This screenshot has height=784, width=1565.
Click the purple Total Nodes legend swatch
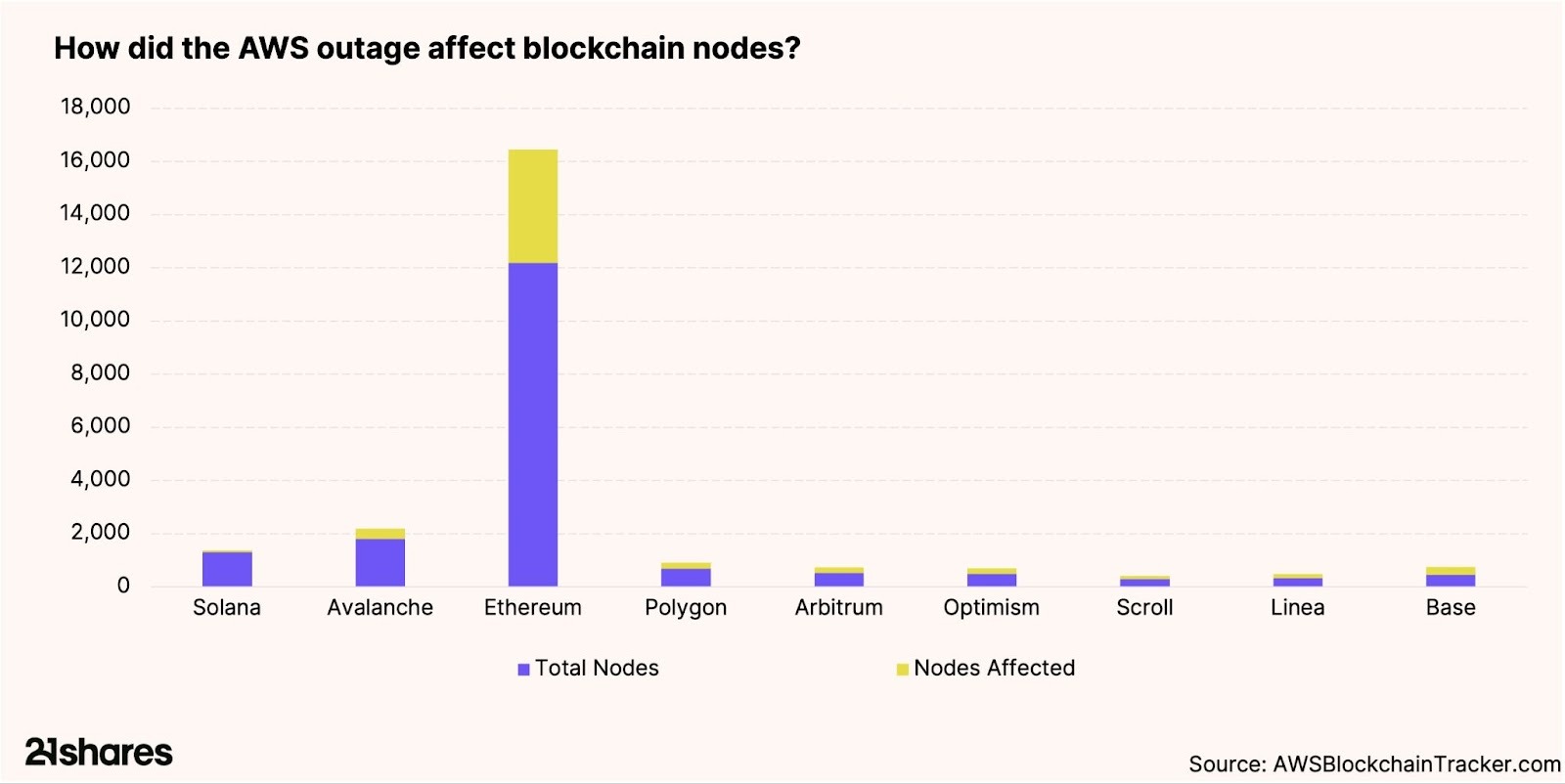524,670
